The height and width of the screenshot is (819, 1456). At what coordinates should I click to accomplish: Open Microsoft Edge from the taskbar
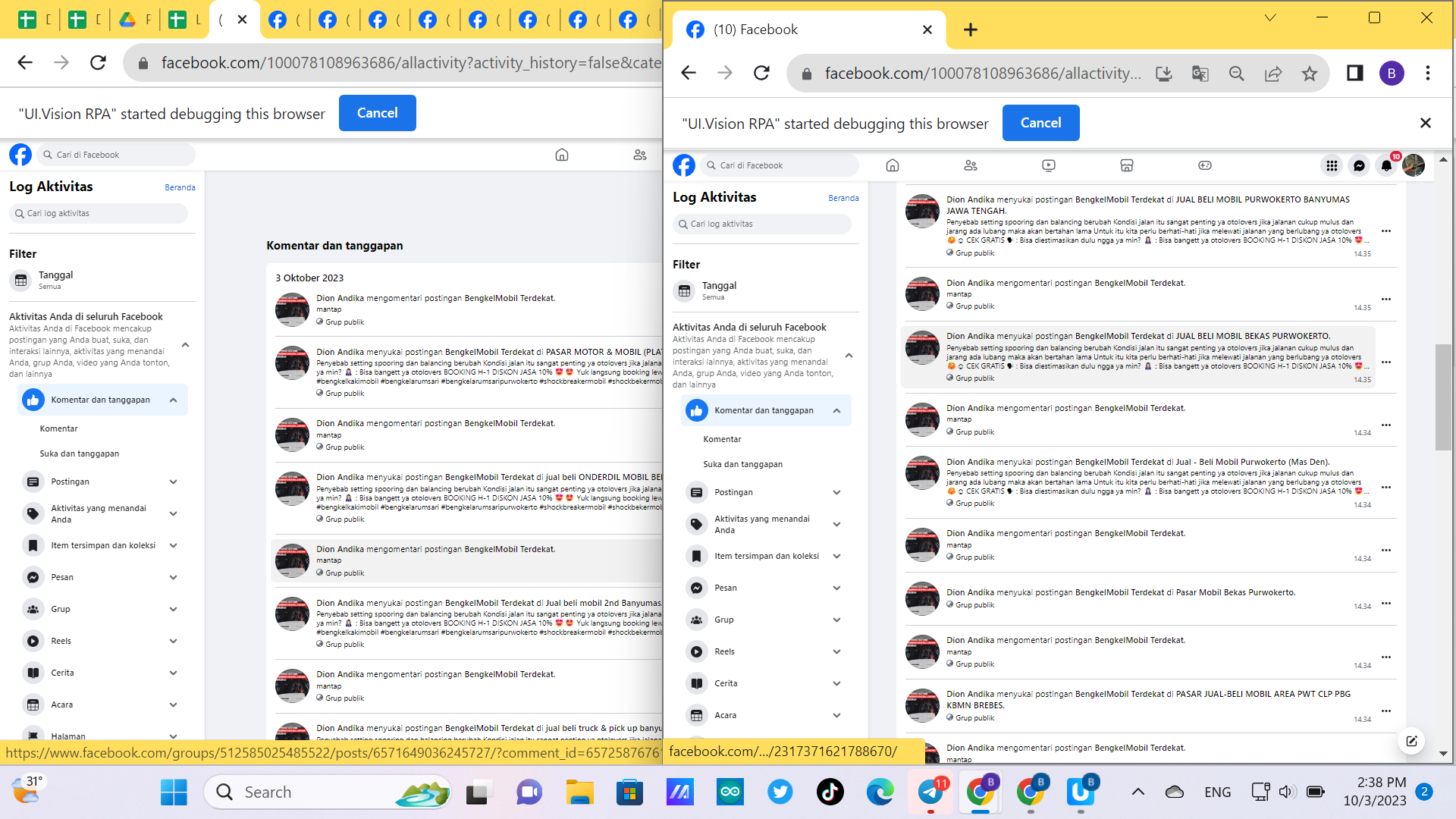pyautogui.click(x=880, y=792)
